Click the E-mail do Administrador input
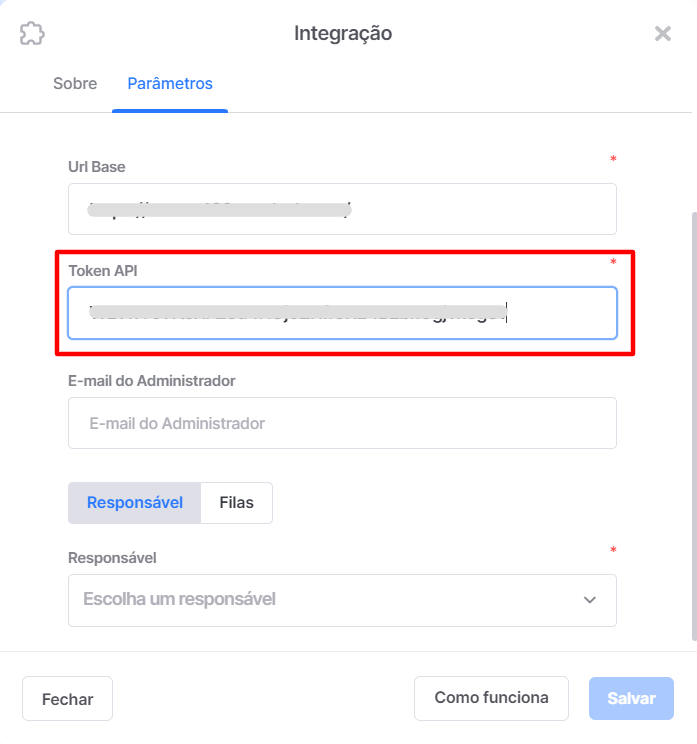 (342, 423)
